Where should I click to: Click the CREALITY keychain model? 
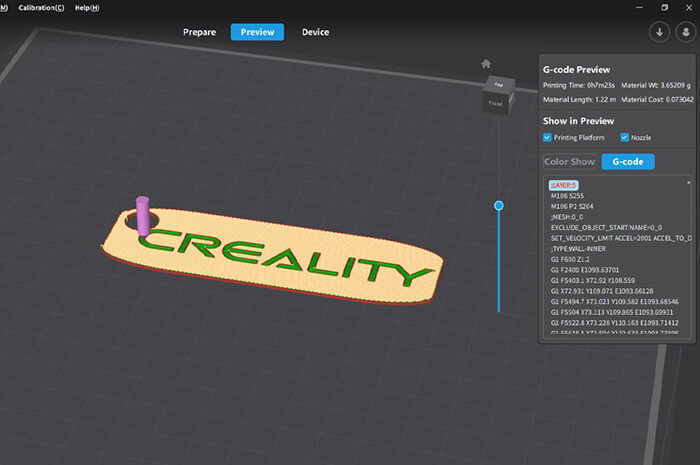pos(272,257)
